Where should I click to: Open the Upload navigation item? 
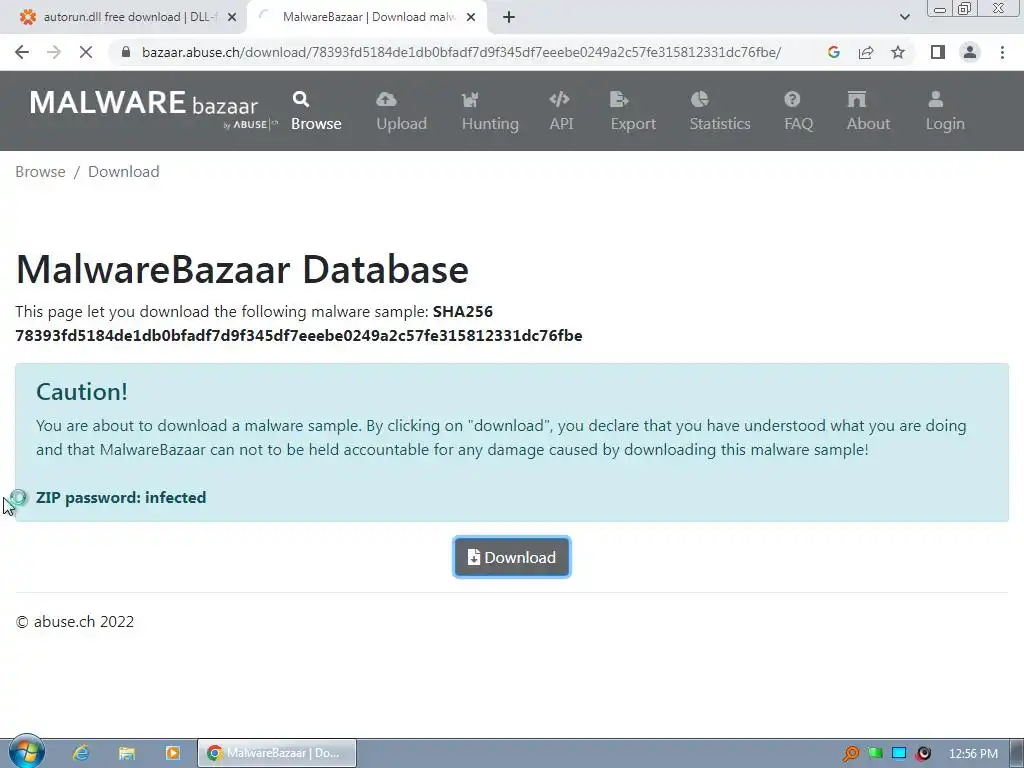(401, 111)
